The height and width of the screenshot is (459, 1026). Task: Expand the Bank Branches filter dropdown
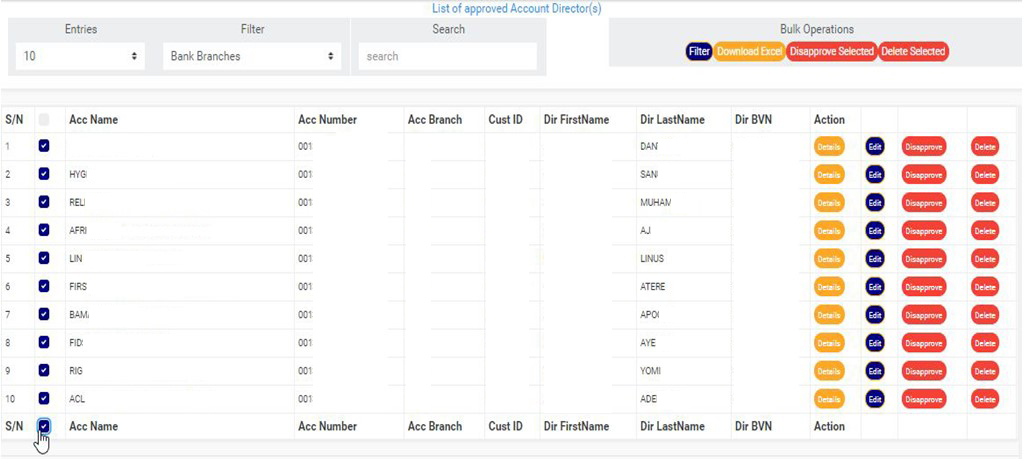tap(252, 57)
